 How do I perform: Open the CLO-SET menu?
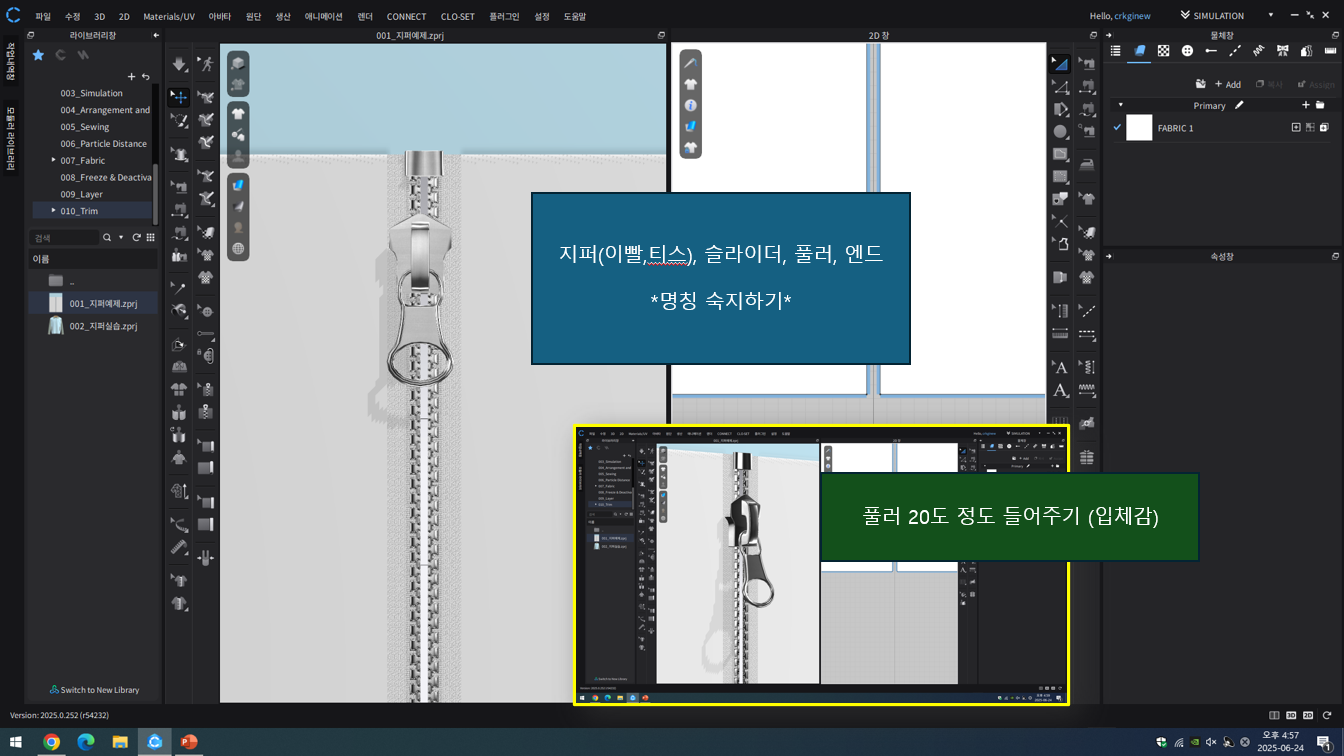[458, 17]
